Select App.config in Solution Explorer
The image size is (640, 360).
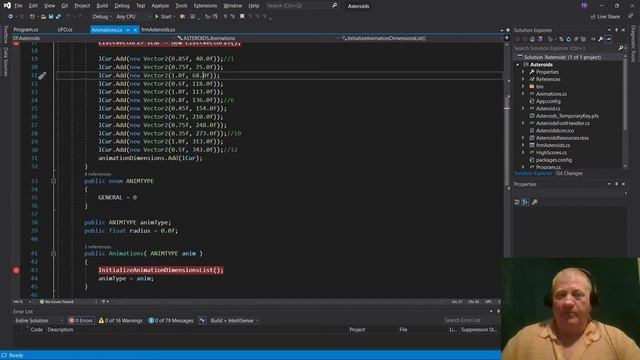click(548, 101)
